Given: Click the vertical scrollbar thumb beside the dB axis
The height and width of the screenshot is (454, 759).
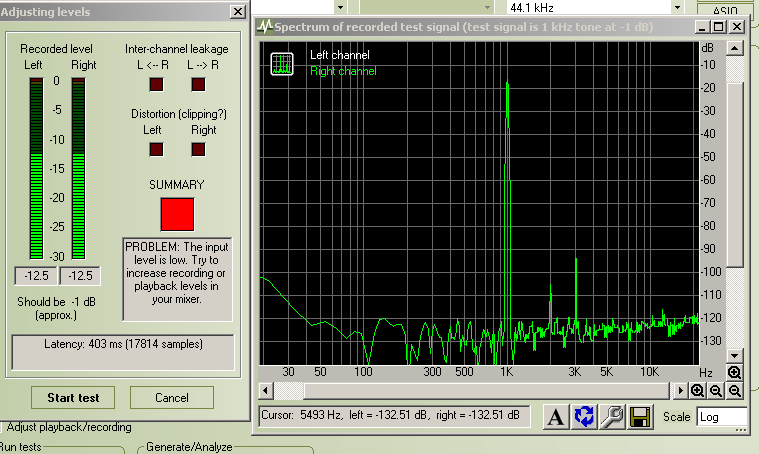Looking at the screenshot, I should (x=735, y=175).
